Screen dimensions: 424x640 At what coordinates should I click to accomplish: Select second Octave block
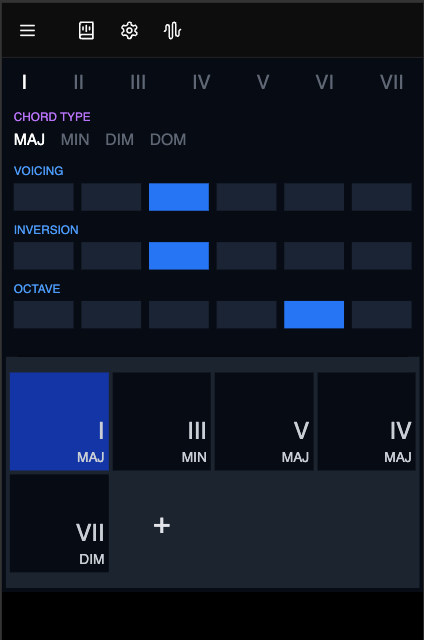tap(111, 315)
